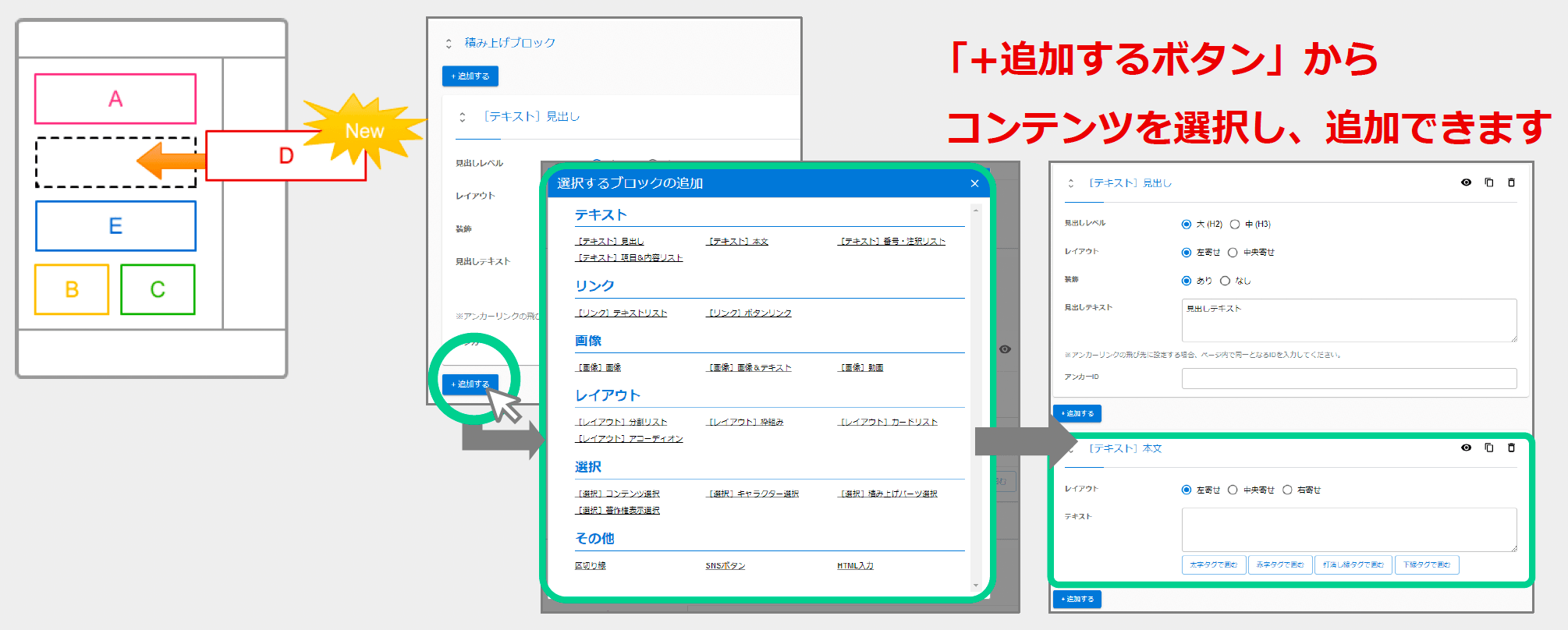Add HTML入力 block
Viewport: 1568px width, 630px height.
pos(856,566)
